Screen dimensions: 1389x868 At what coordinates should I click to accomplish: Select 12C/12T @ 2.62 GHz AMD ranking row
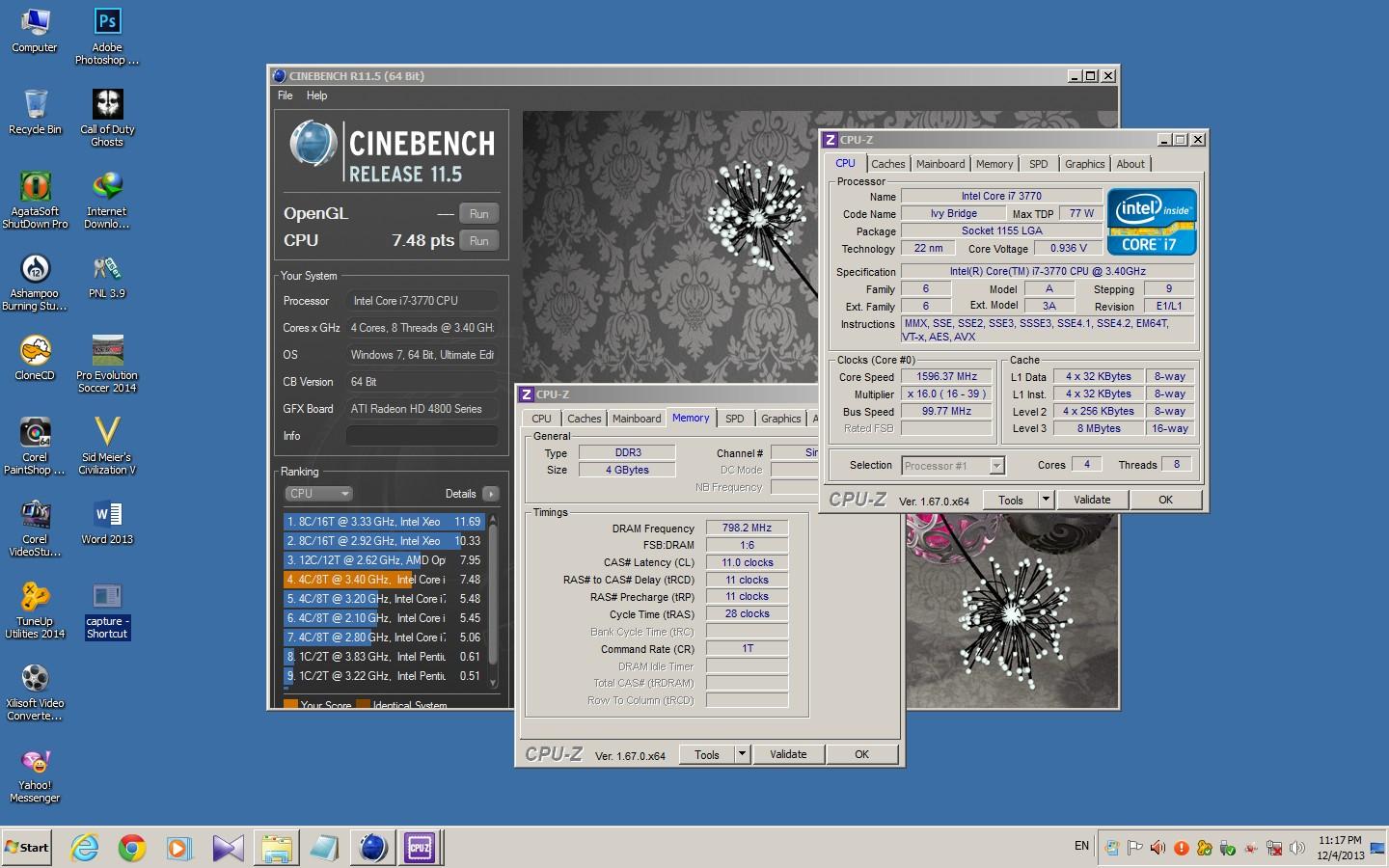[383, 559]
